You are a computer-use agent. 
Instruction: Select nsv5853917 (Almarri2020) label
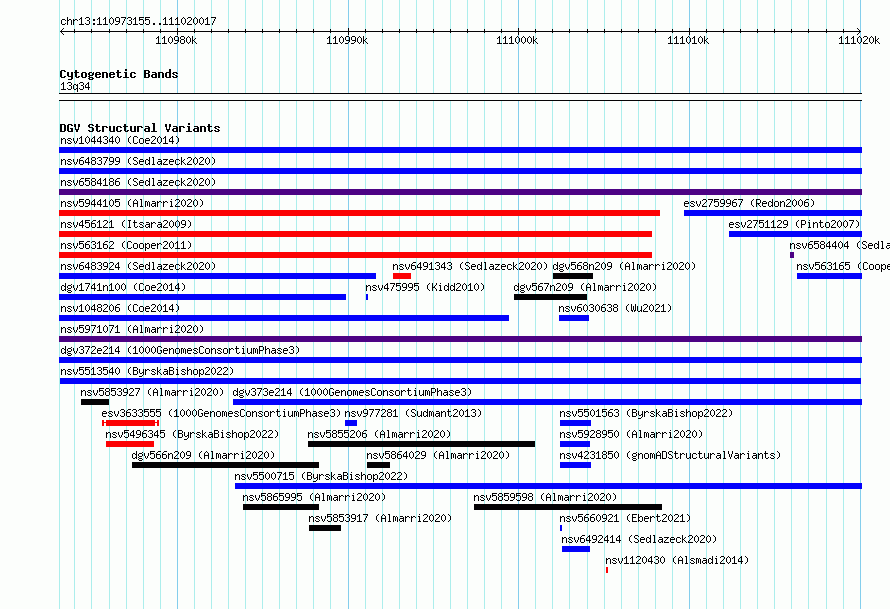380,518
